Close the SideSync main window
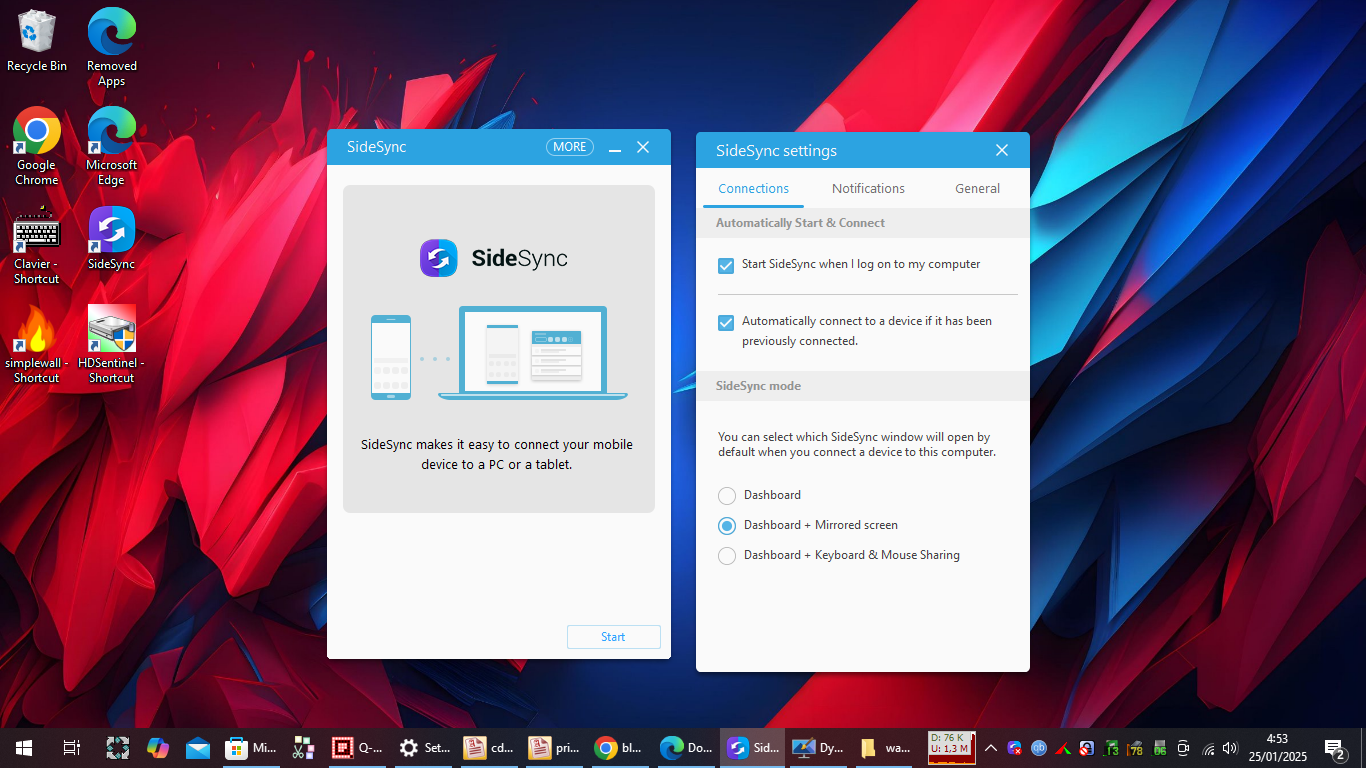1366x768 pixels. point(643,147)
